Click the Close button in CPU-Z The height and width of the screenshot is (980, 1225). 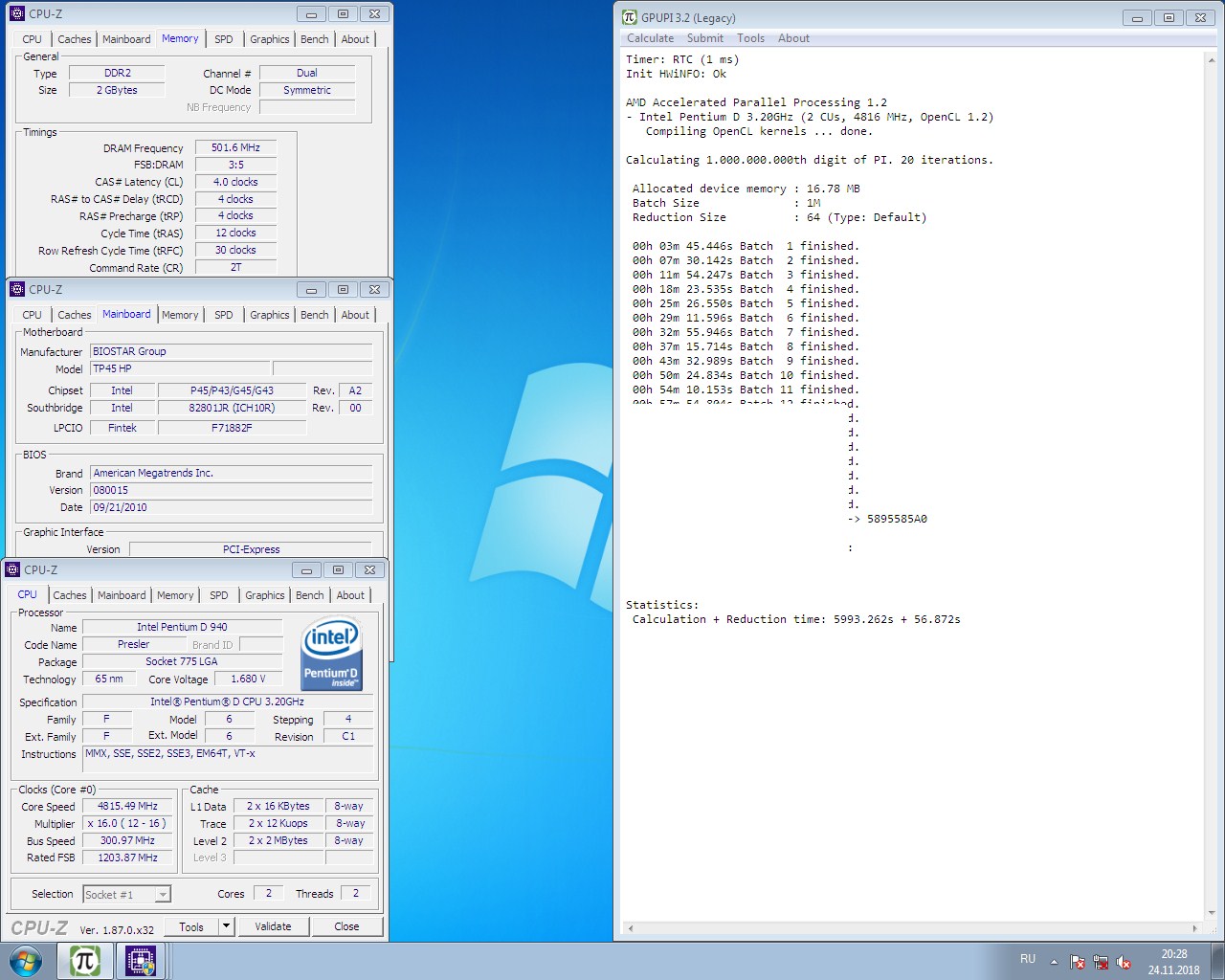[x=346, y=926]
